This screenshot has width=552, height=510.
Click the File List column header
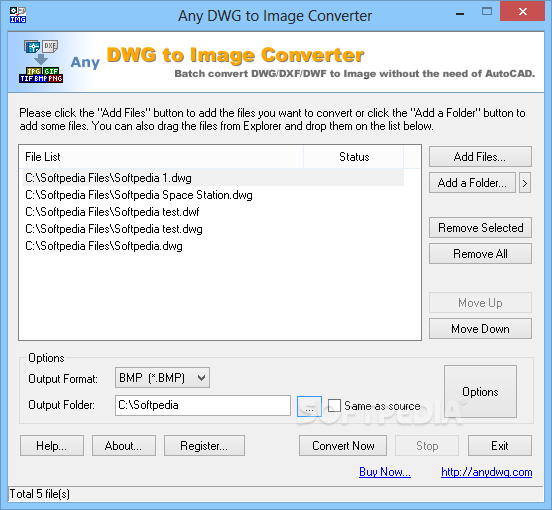click(161, 157)
